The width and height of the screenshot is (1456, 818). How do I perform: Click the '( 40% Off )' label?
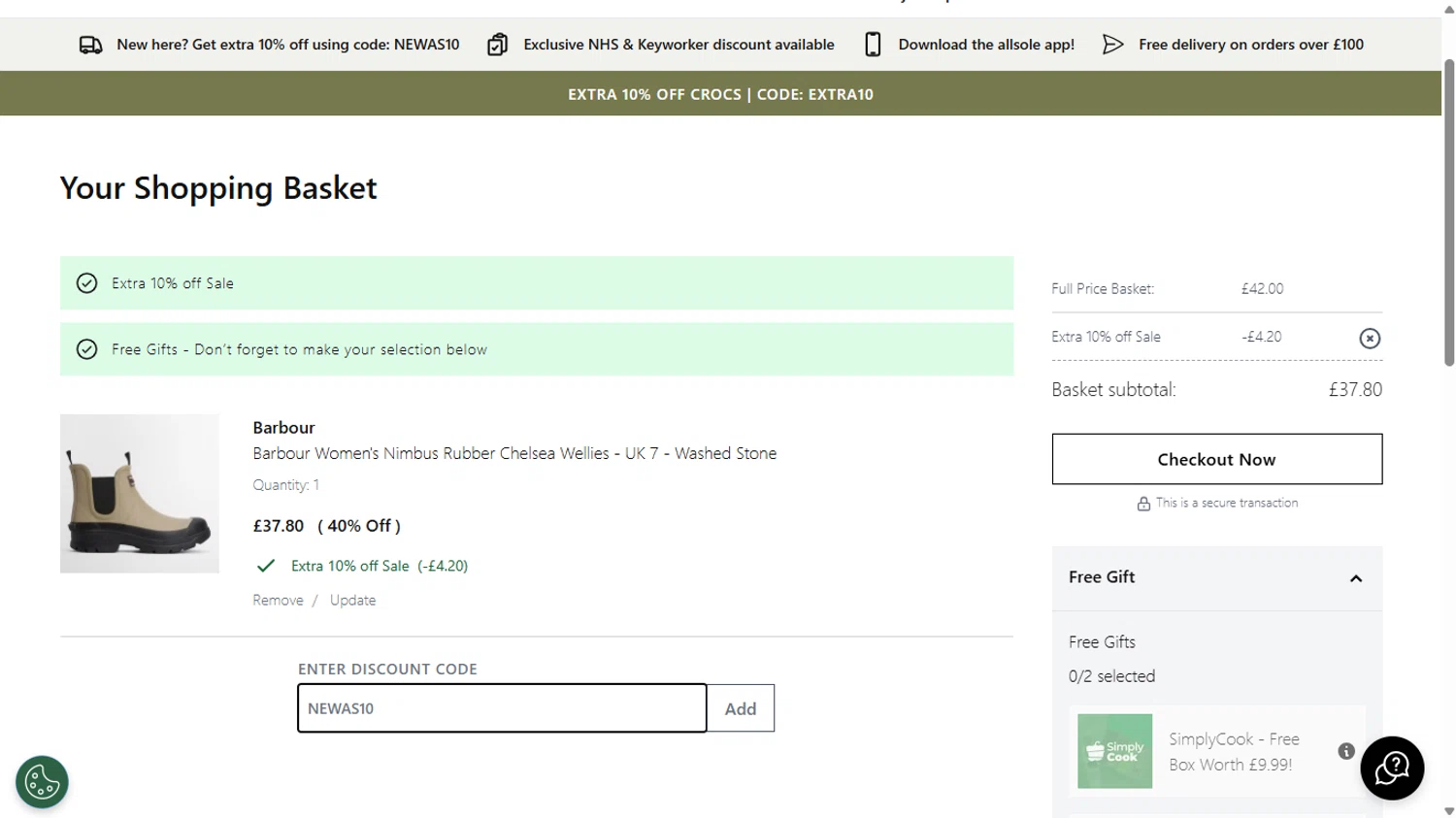[x=359, y=526]
